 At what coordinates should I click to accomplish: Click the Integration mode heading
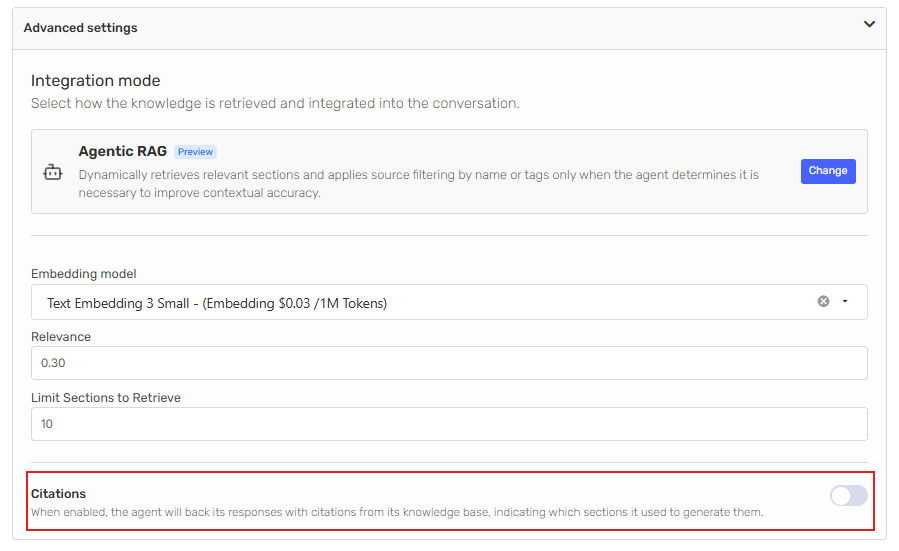(96, 81)
